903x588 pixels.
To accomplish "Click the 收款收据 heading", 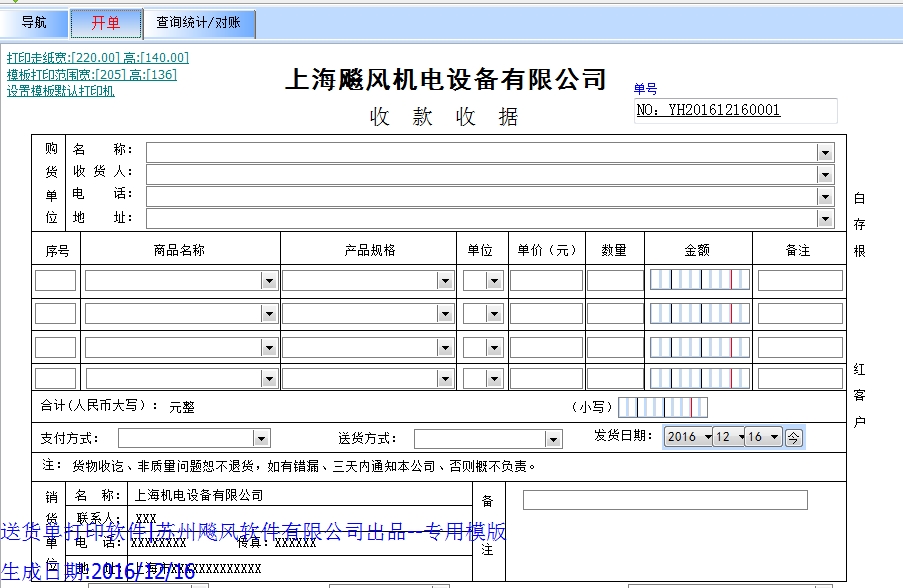I will (x=444, y=116).
